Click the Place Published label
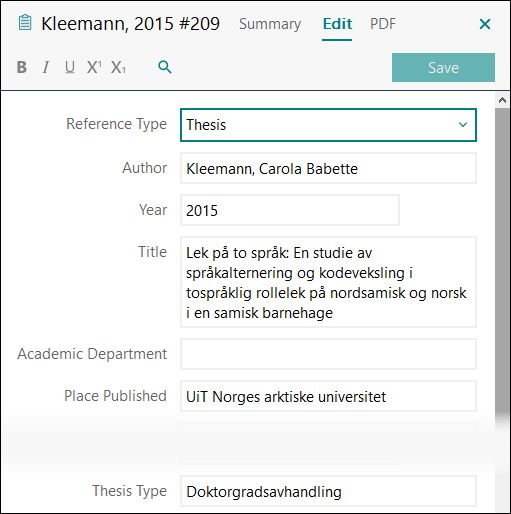The width and height of the screenshot is (511, 514). click(x=115, y=396)
